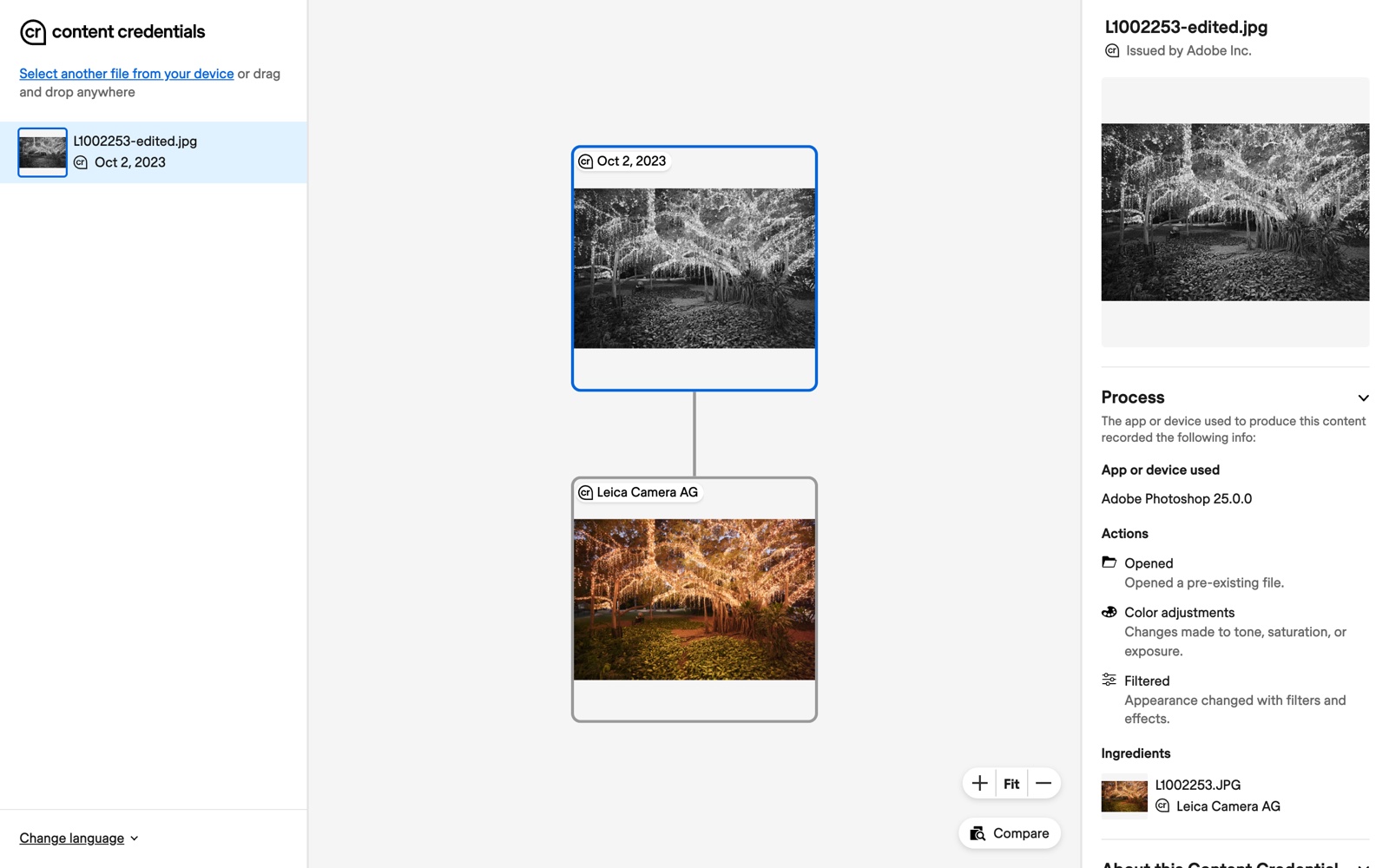The height and width of the screenshot is (868, 1389).
Task: Click the Color adjustments palette icon
Action: (1109, 612)
